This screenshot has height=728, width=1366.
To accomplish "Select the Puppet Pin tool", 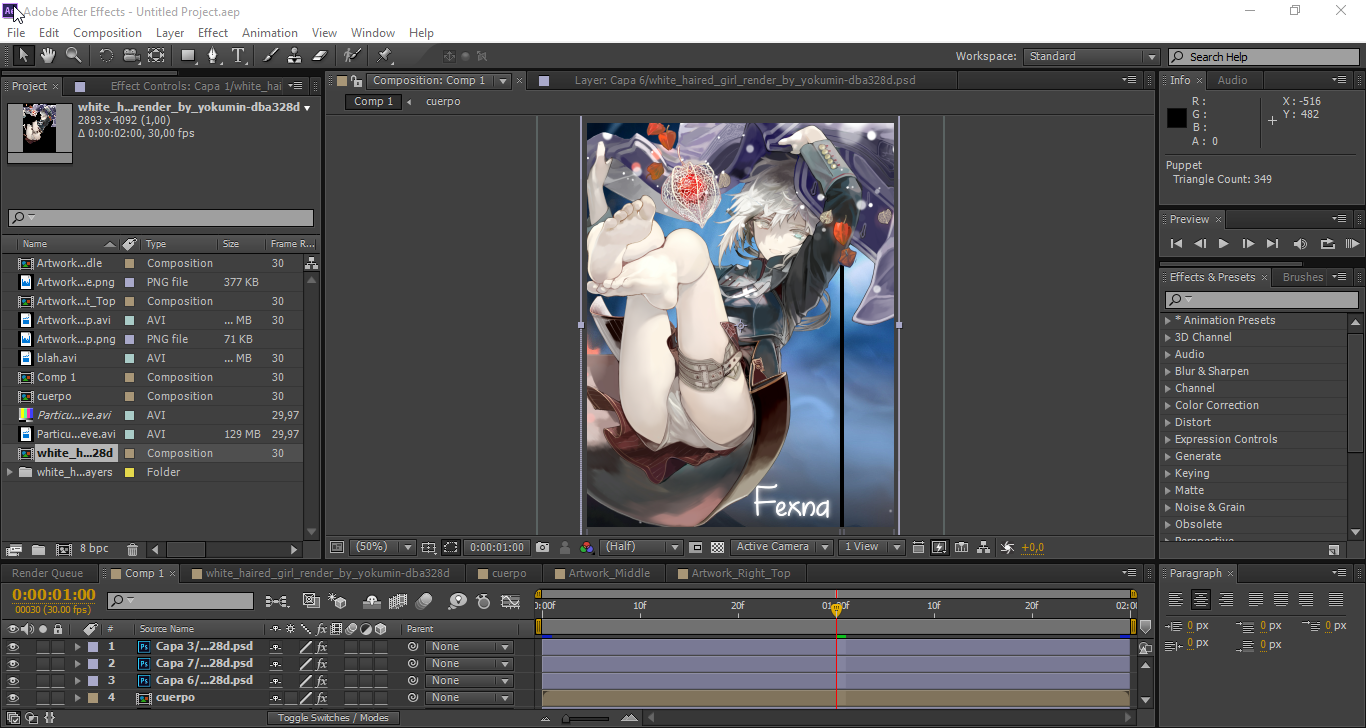I will pos(384,56).
